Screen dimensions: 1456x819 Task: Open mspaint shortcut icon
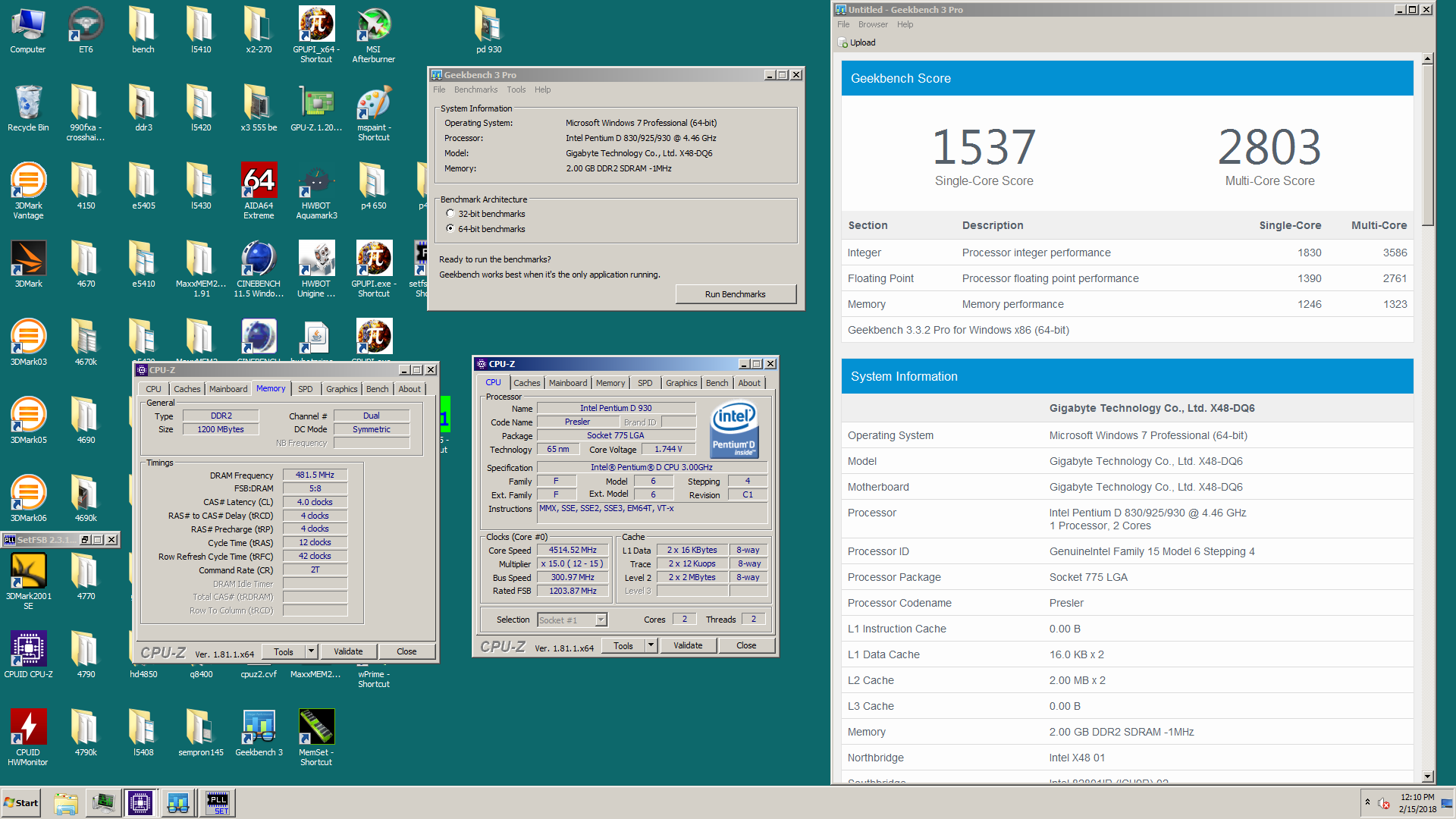(374, 112)
